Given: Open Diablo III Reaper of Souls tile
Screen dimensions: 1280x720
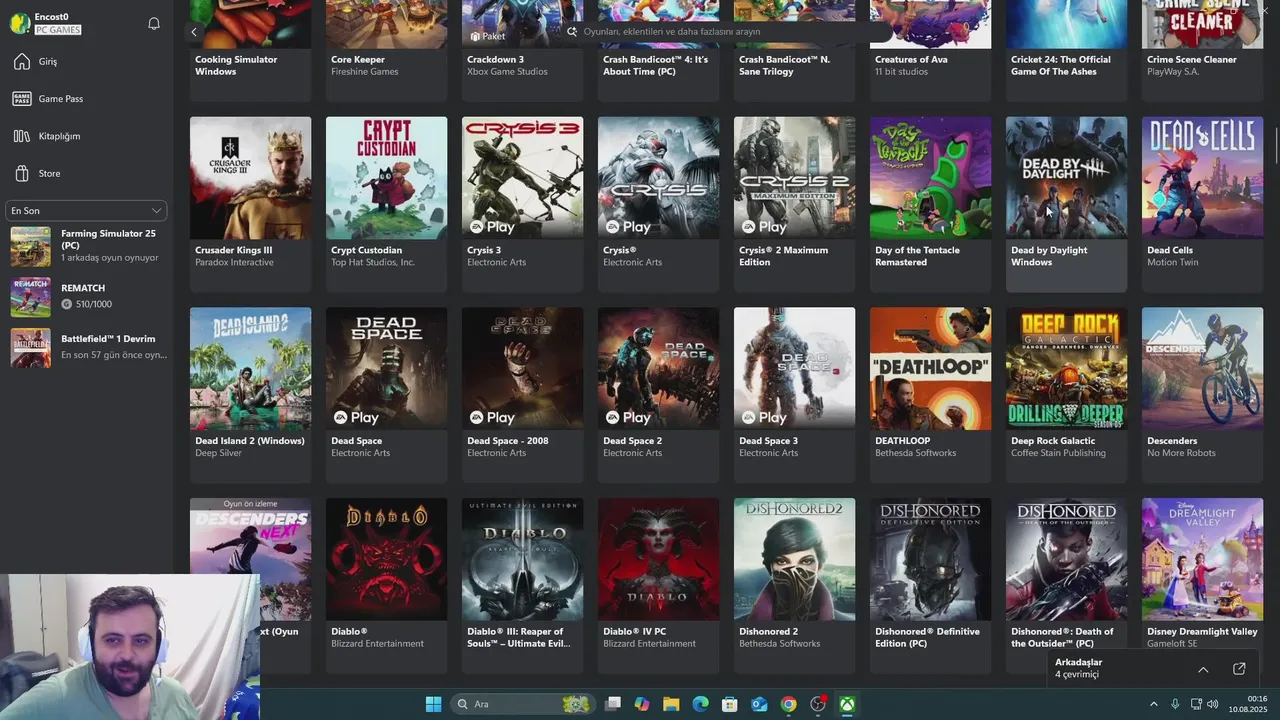Looking at the screenshot, I should 522,585.
